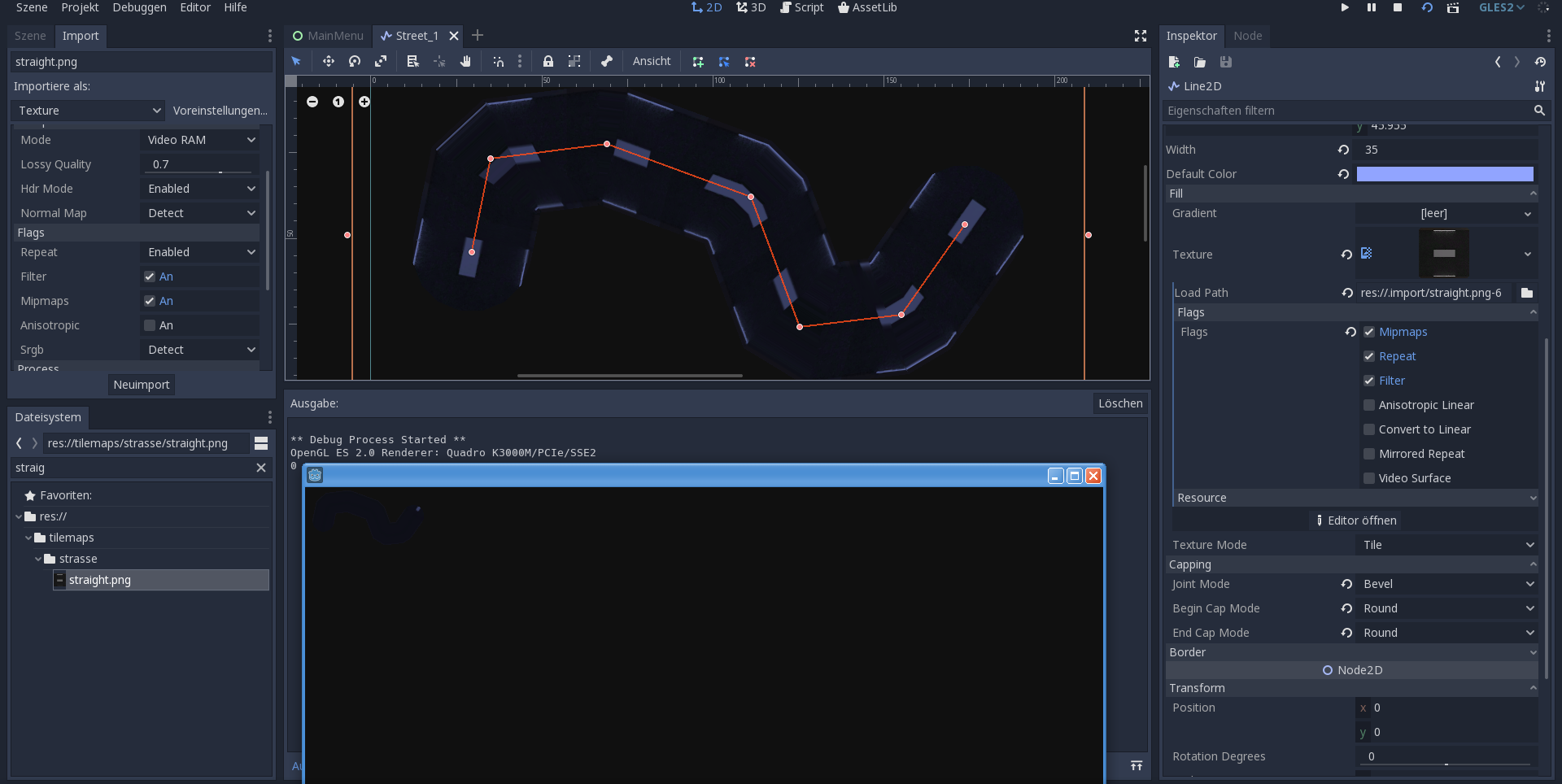Image resolution: width=1562 pixels, height=784 pixels.
Task: Toggle smart snapping with the magnet icon
Action: [x=499, y=61]
